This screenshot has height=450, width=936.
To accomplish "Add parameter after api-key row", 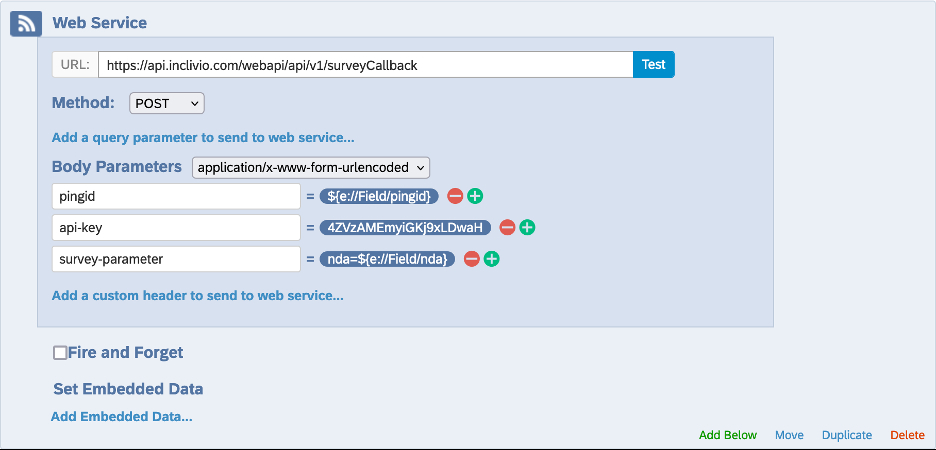I will click(527, 227).
